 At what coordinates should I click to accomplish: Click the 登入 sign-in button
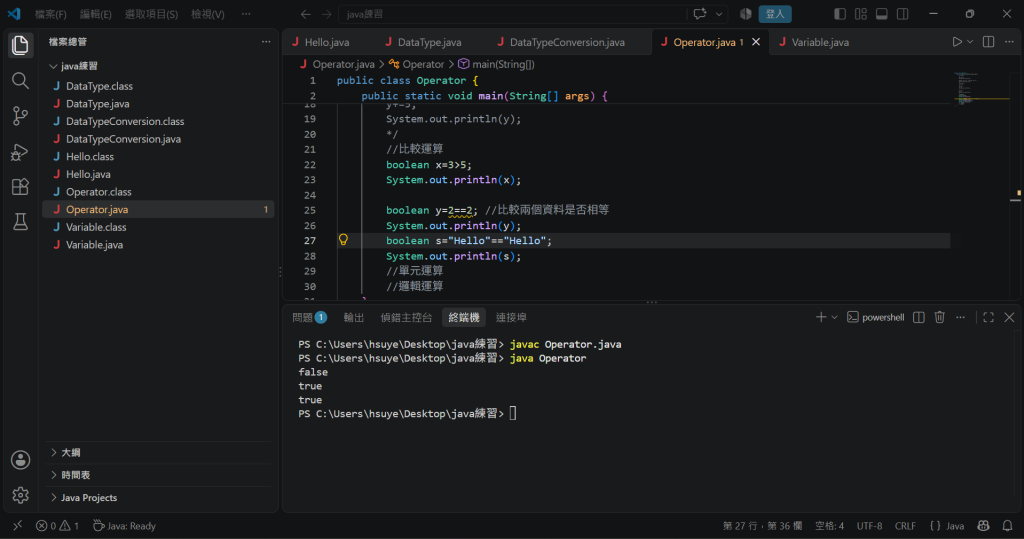[x=775, y=14]
